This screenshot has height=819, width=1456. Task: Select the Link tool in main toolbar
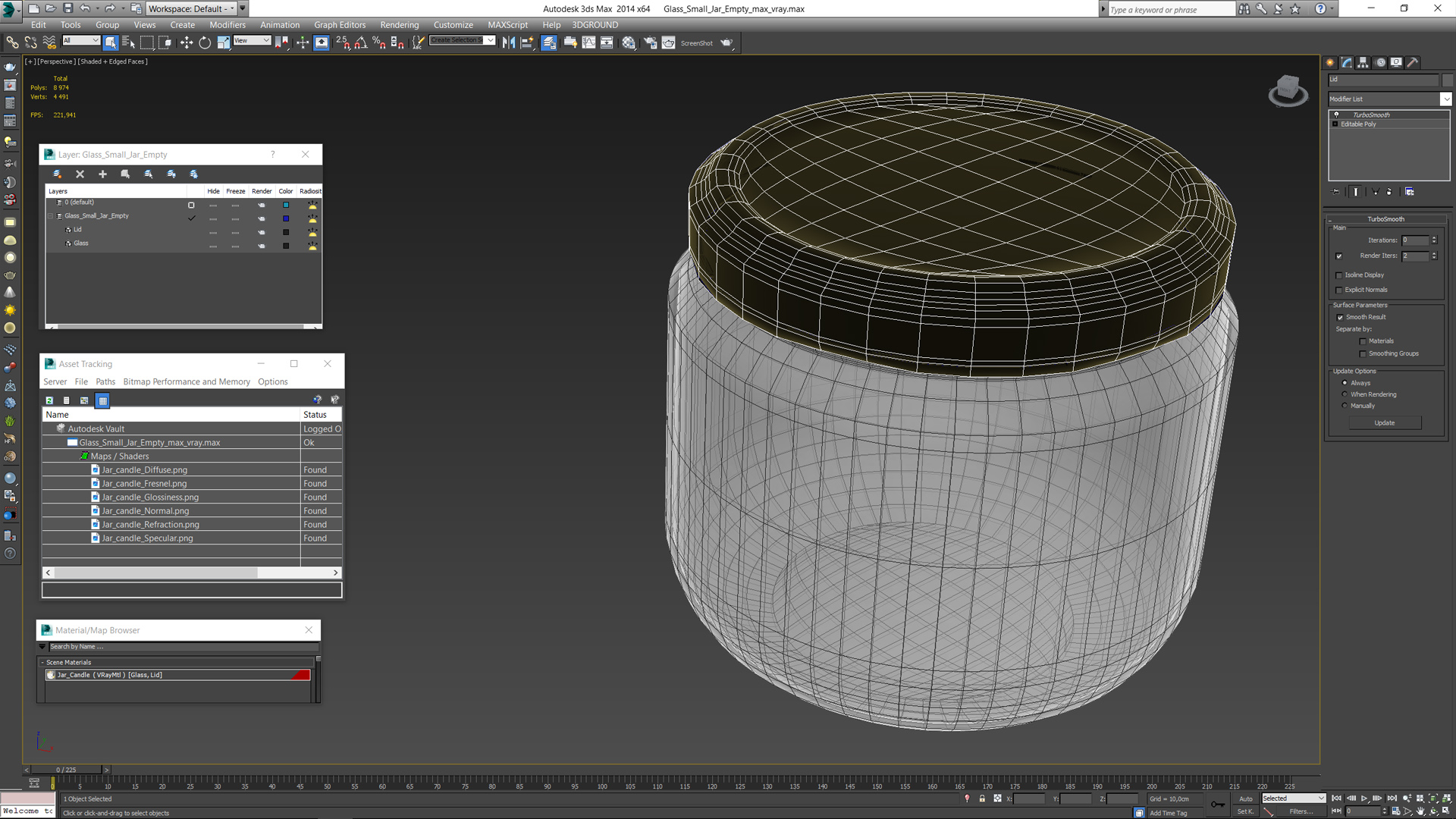(13, 42)
